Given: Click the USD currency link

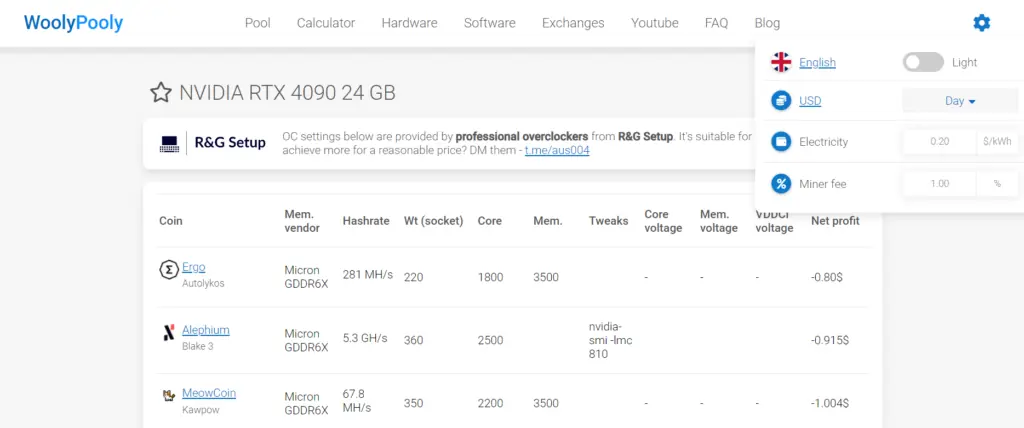Looking at the screenshot, I should (x=810, y=101).
